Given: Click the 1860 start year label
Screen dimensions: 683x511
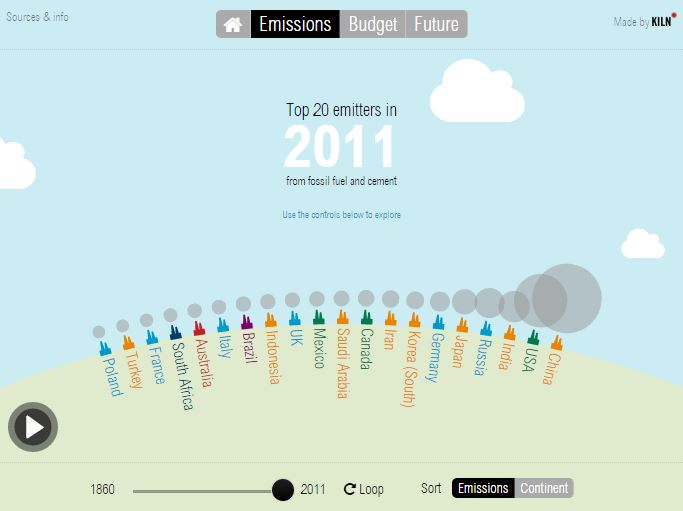Looking at the screenshot, I should [x=102, y=489].
